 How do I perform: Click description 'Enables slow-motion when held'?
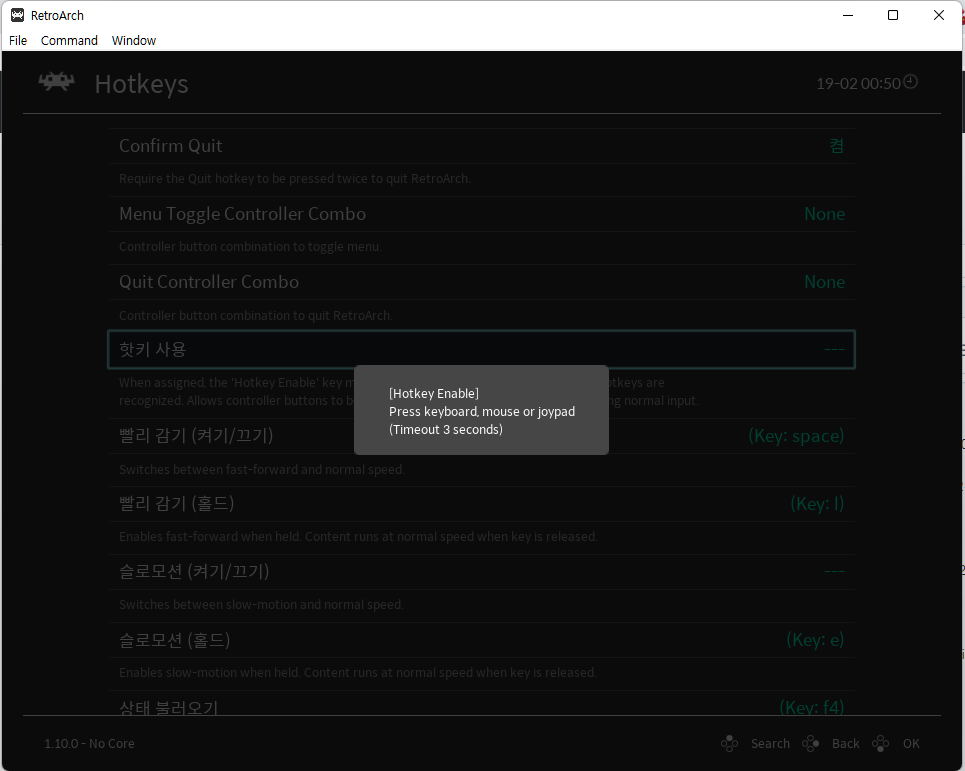click(x=358, y=673)
